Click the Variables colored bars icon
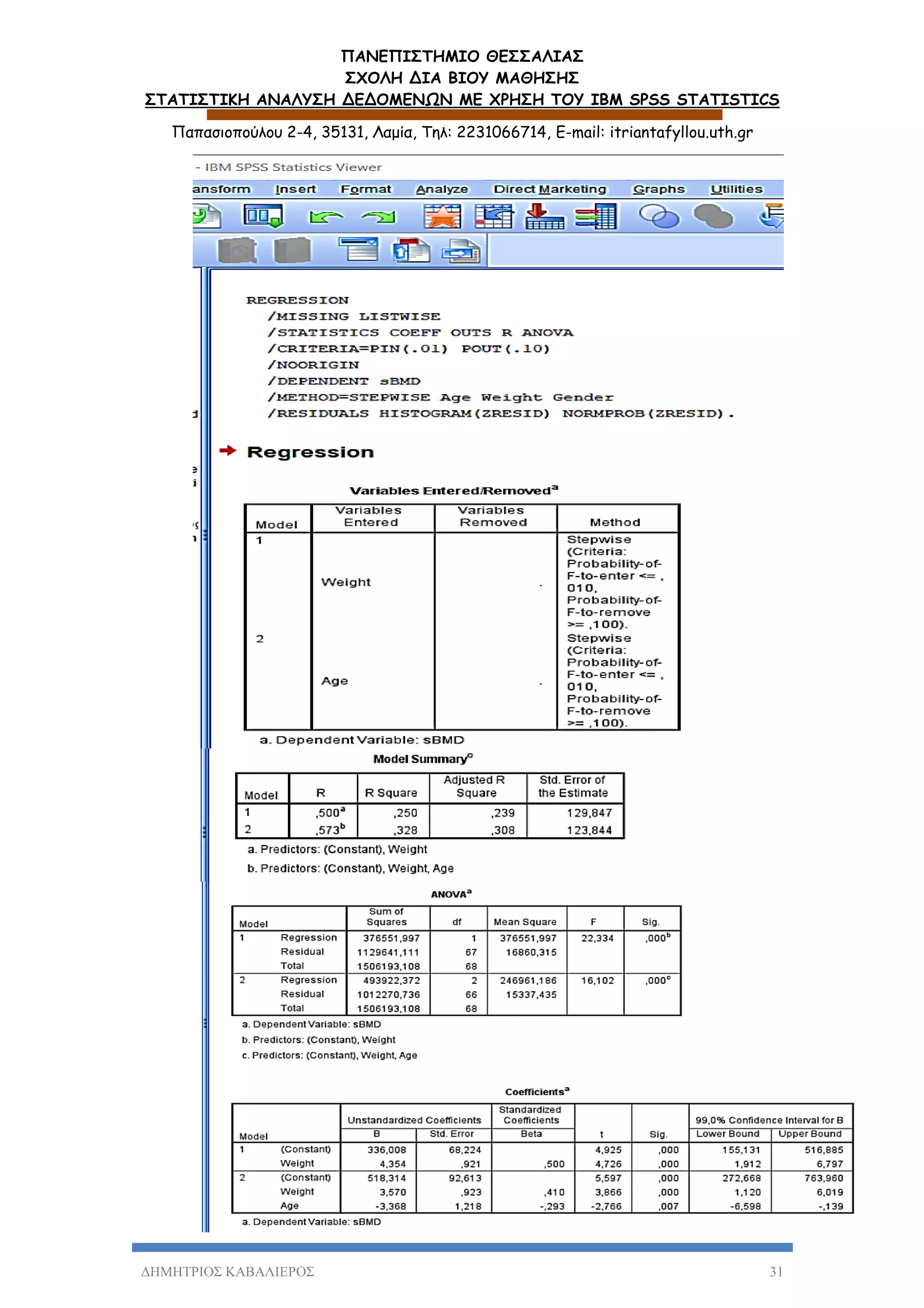 (x=596, y=217)
